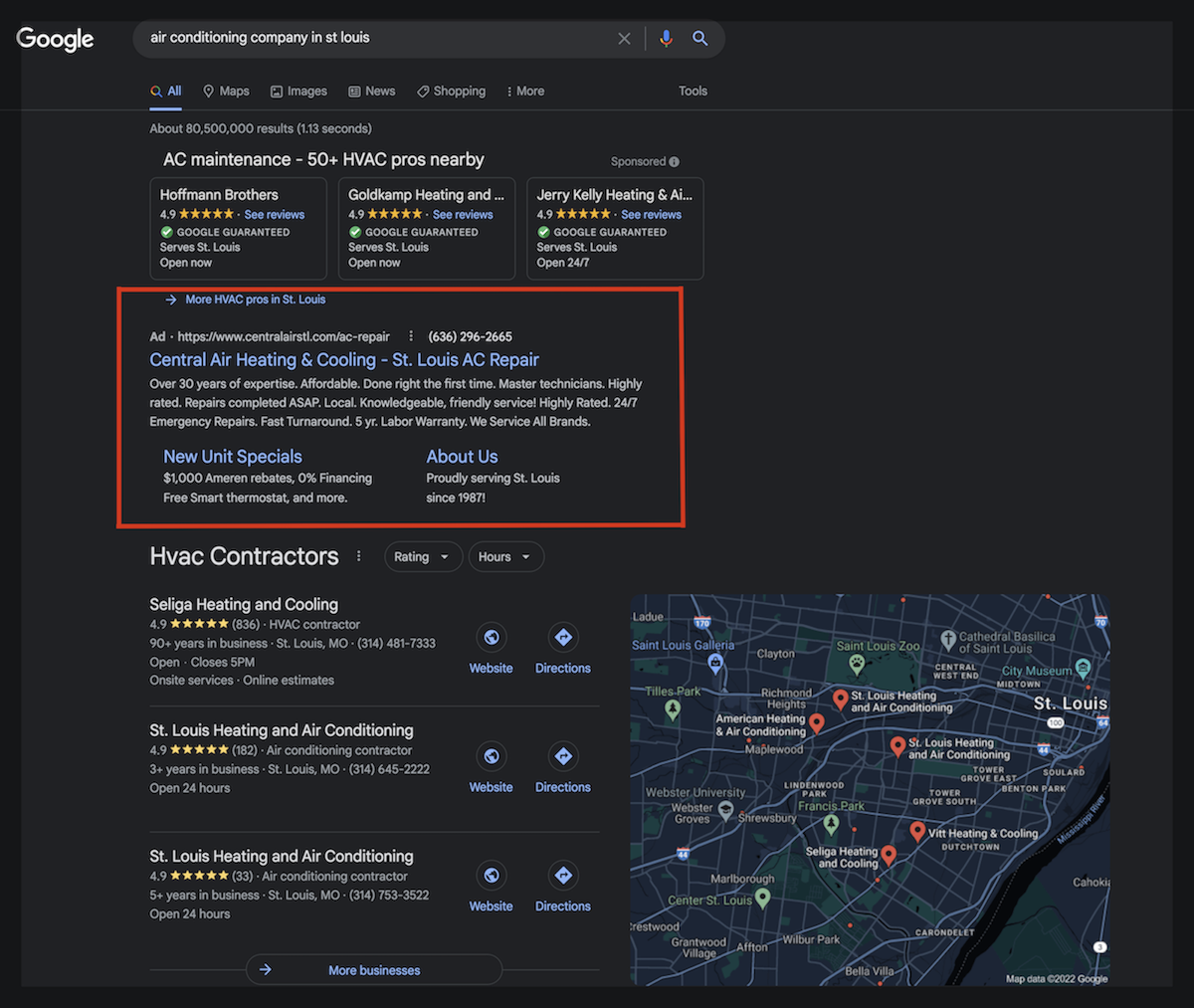Switch to the Shopping tab
The width and height of the screenshot is (1194, 1008).
pyautogui.click(x=451, y=91)
